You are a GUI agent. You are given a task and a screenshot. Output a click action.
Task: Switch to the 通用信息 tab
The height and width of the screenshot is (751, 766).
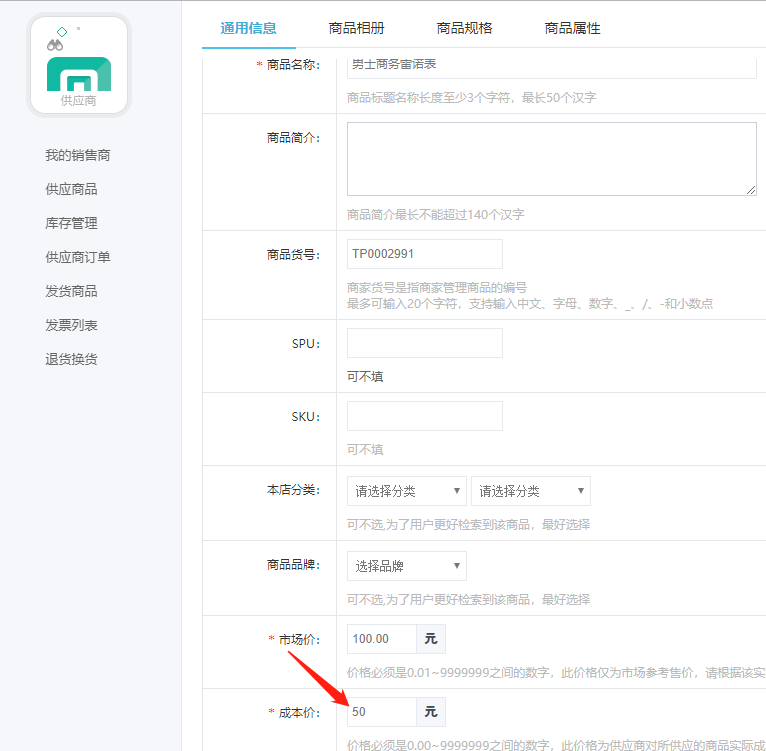[x=248, y=28]
